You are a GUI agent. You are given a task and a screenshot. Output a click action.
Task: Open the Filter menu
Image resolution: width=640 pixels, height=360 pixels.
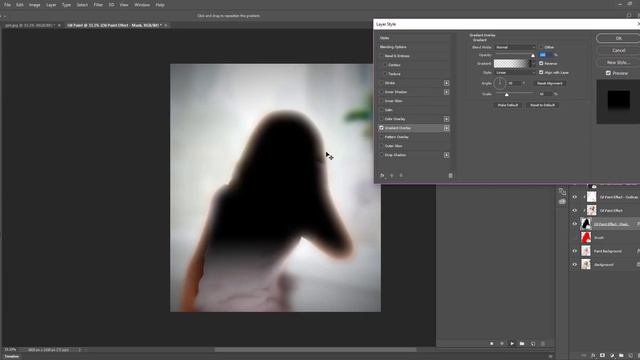98,5
